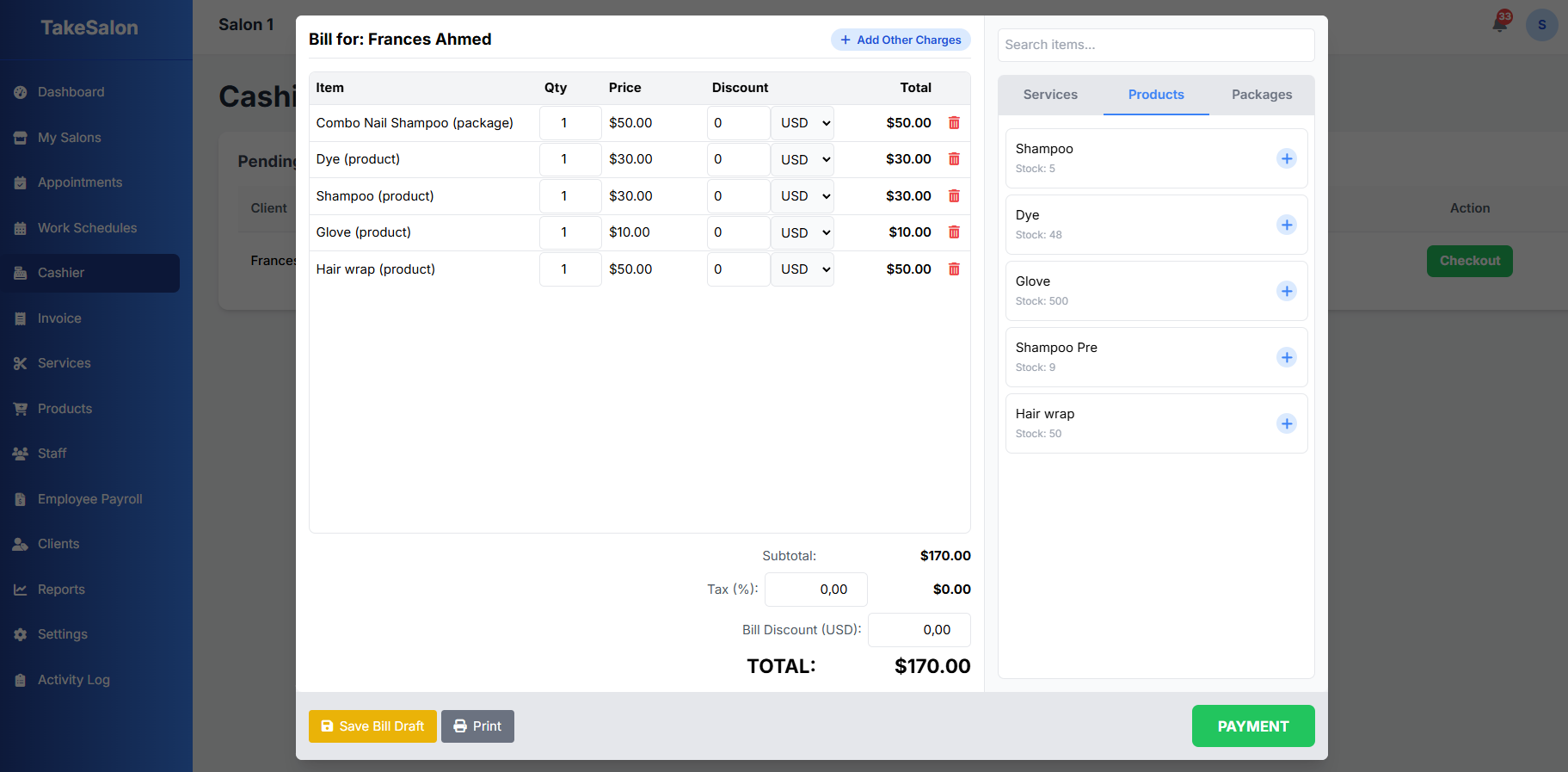This screenshot has height=772, width=1568.
Task: Click the Settings gear icon in sidebar
Action: click(x=21, y=634)
